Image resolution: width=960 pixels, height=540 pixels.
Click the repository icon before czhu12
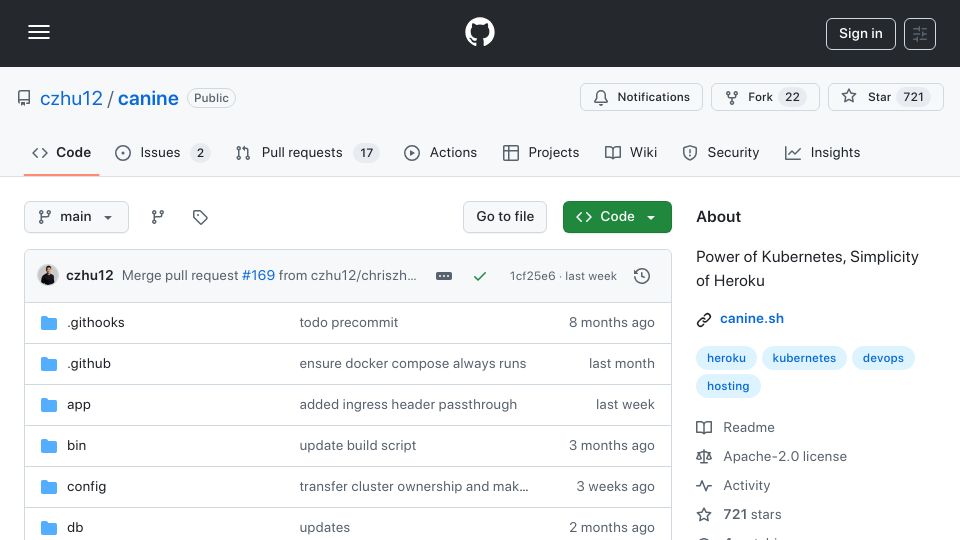[x=24, y=98]
